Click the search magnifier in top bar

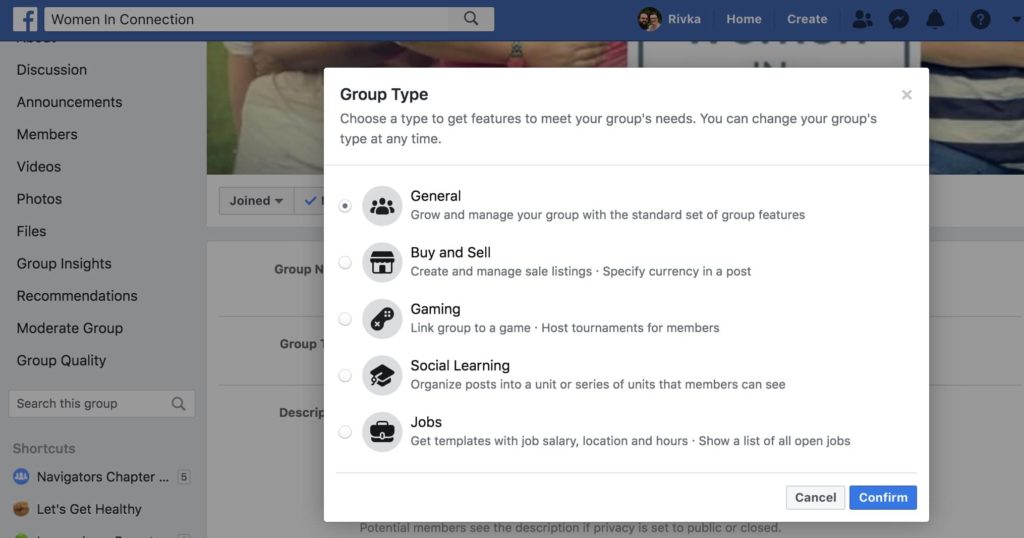(x=471, y=19)
